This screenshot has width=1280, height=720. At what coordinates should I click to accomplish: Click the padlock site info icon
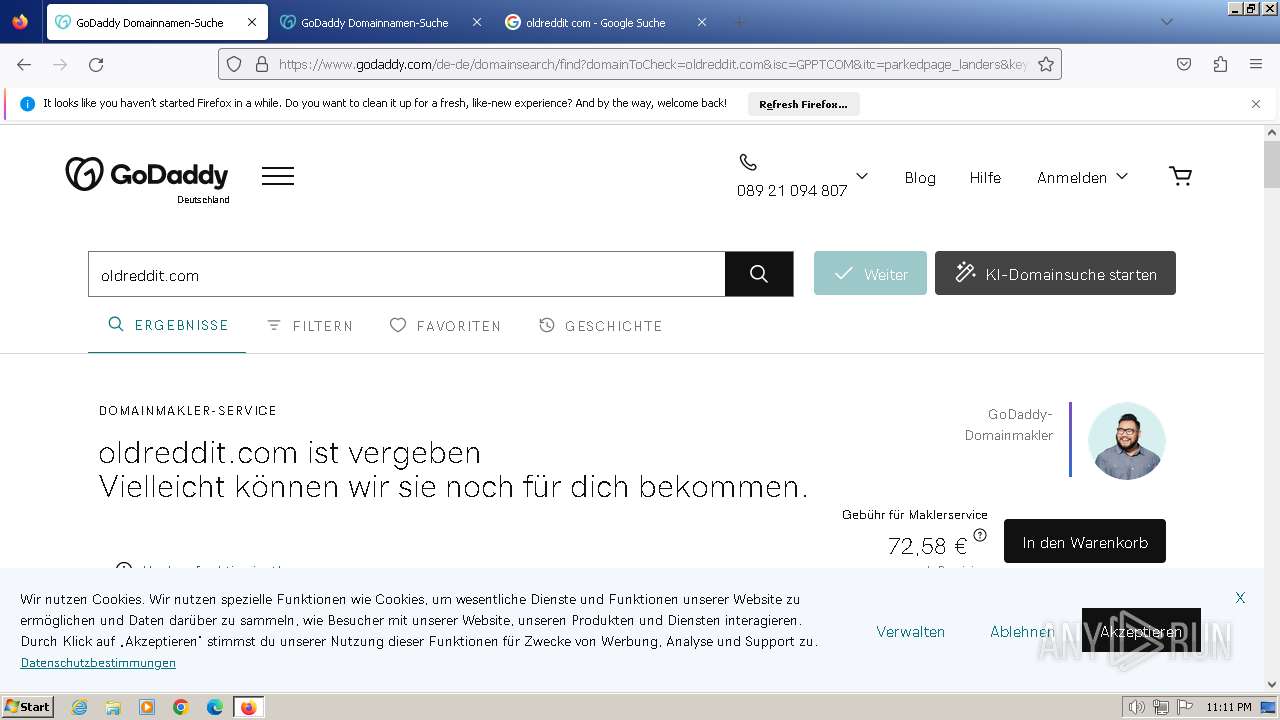pos(262,64)
